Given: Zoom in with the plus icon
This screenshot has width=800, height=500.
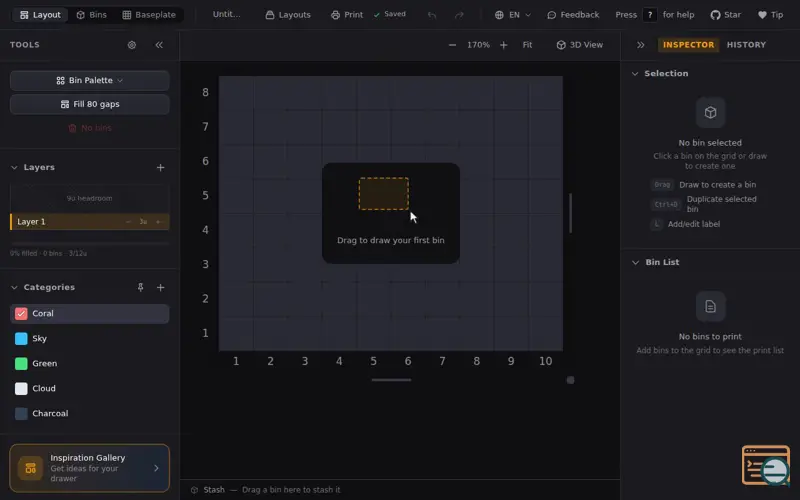Looking at the screenshot, I should tap(504, 45).
